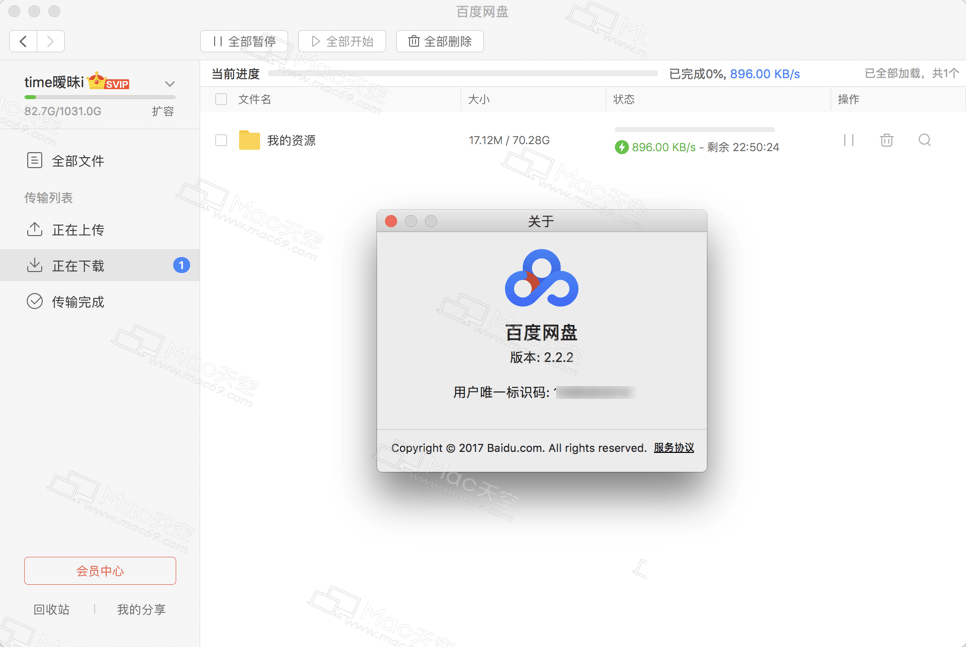Click the 文件名 column header
Screen dimensions: 966x647
click(254, 99)
